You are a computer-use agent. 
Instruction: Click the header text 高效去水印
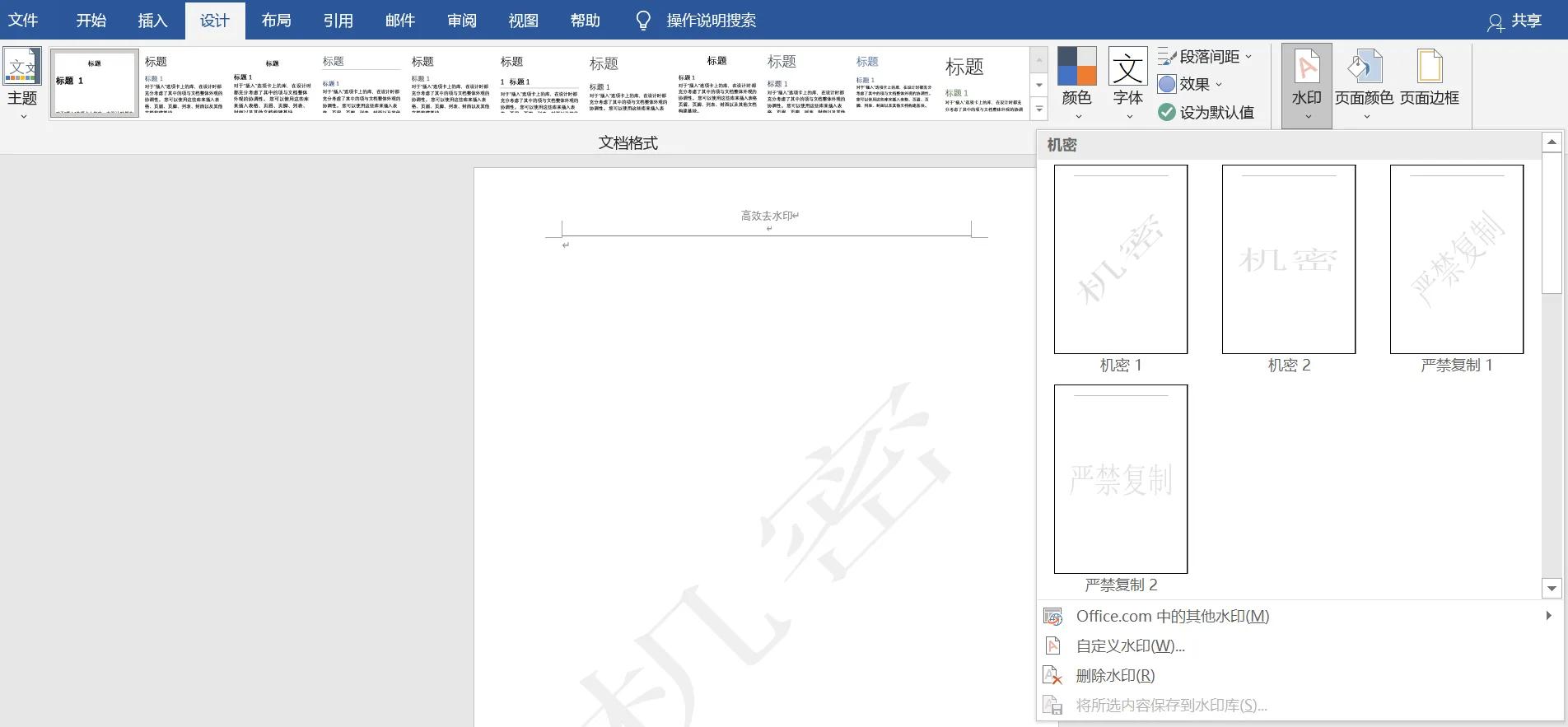click(x=766, y=216)
